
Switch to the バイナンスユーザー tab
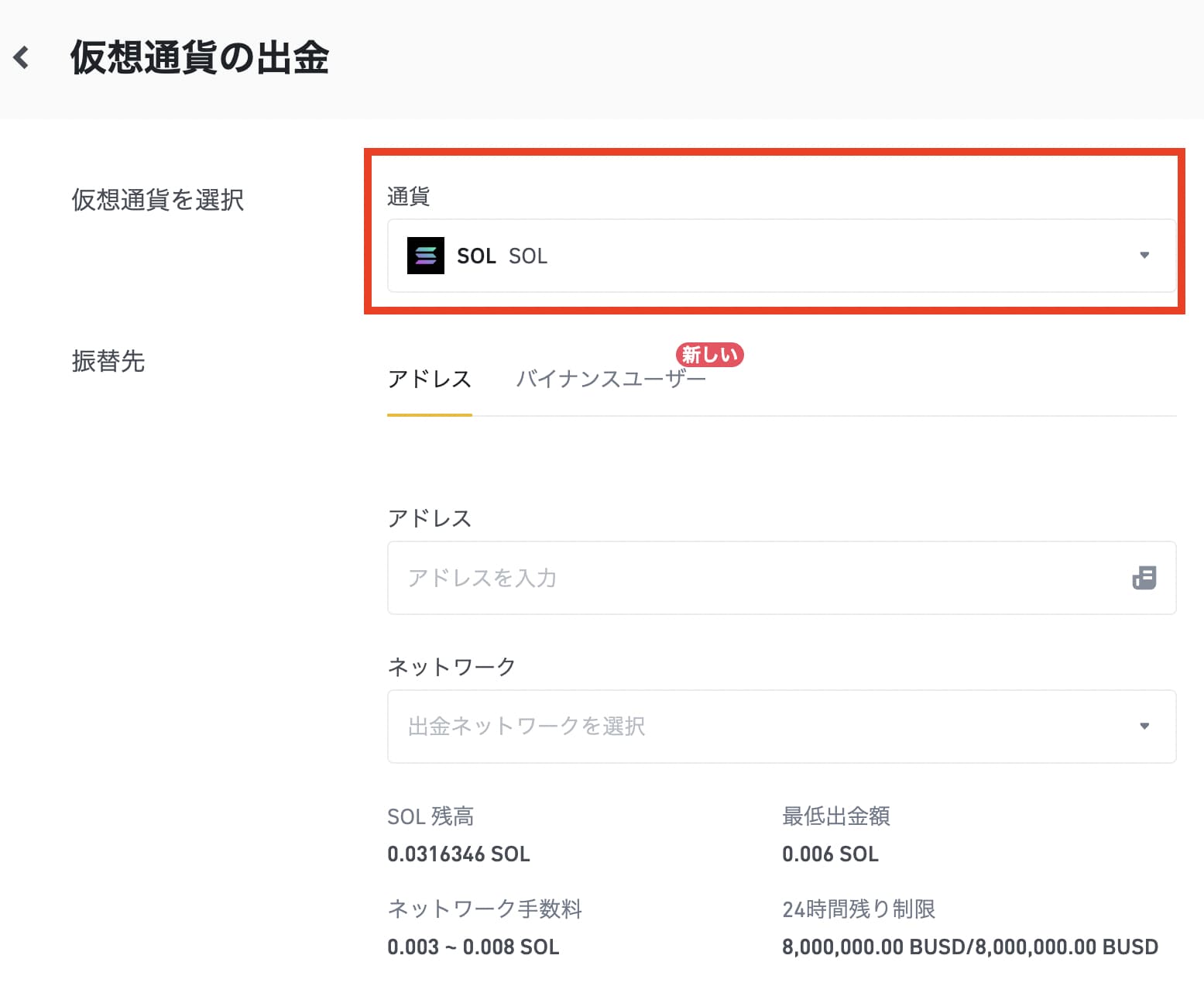click(x=612, y=379)
